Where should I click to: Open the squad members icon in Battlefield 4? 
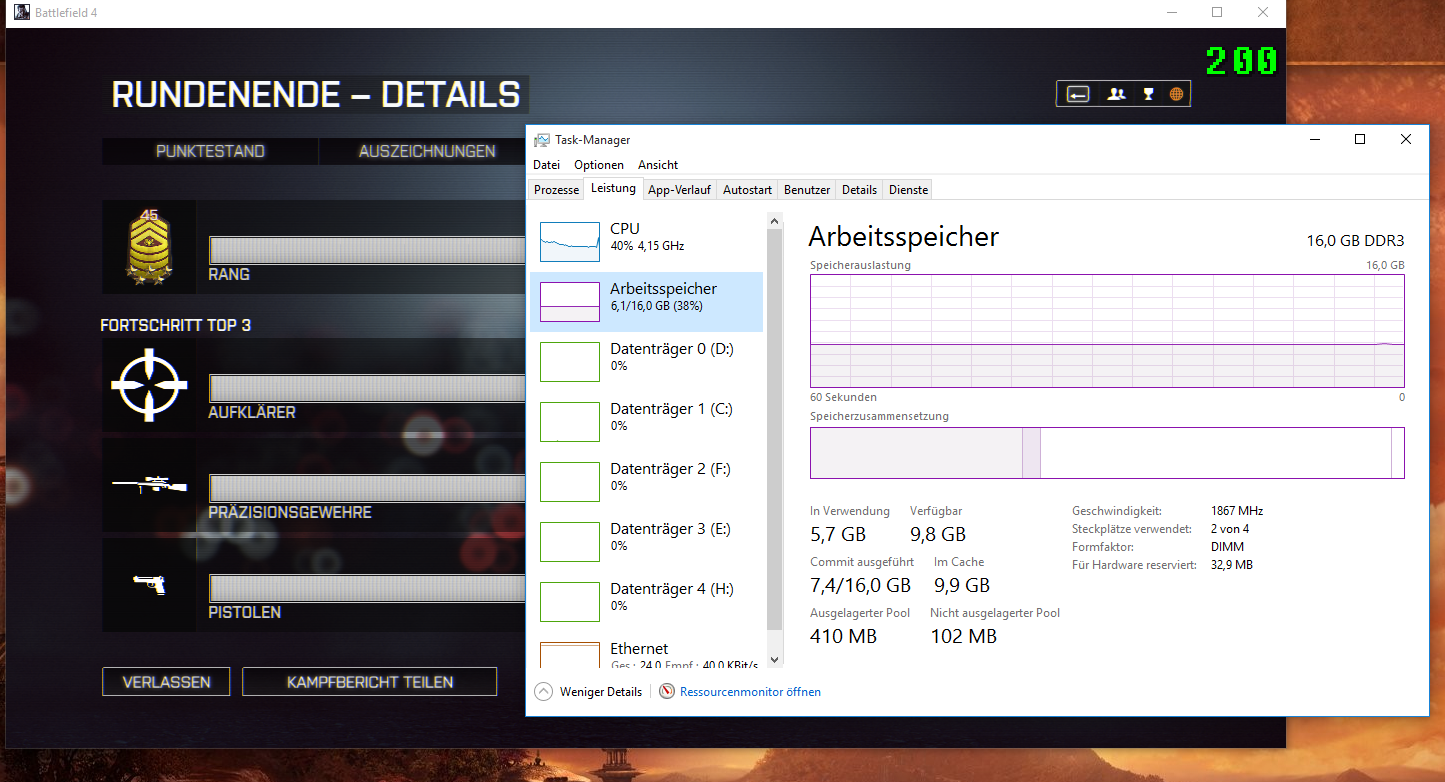coord(1116,94)
